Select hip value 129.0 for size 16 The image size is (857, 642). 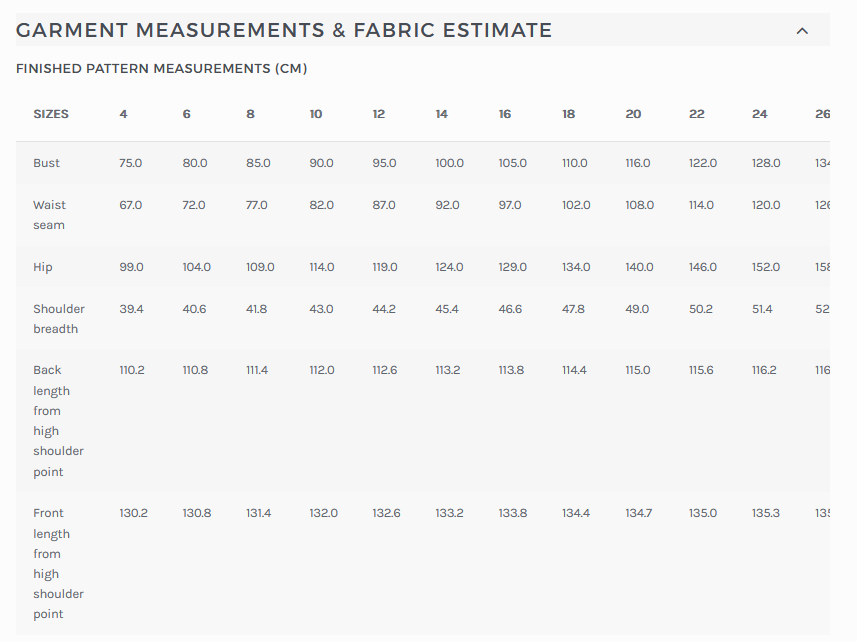coord(512,267)
